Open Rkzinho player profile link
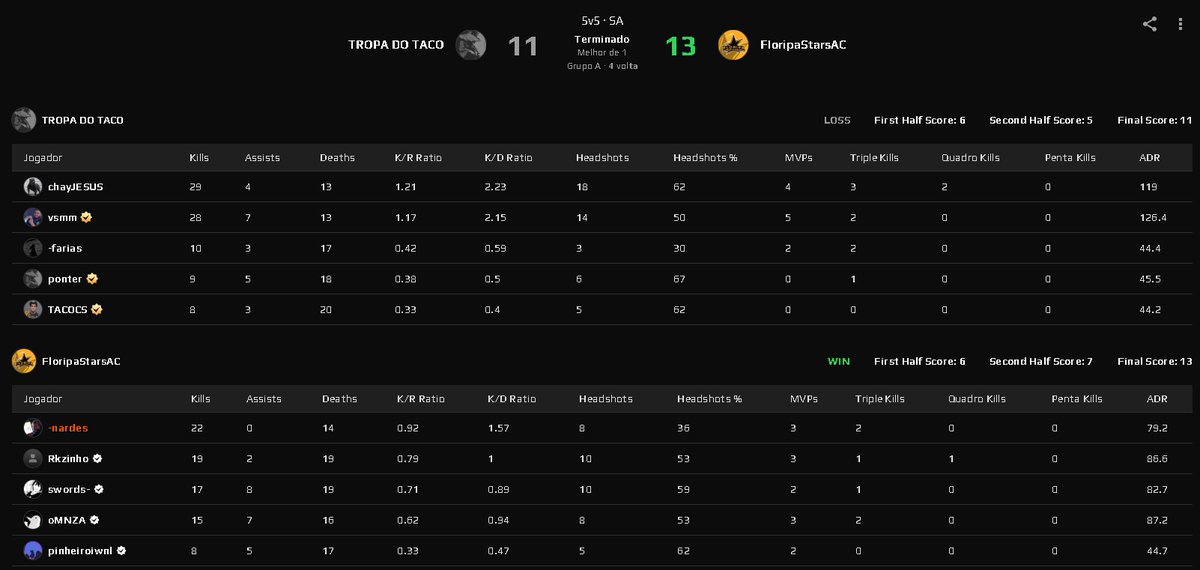Viewport: 1200px width, 570px height. [69, 459]
